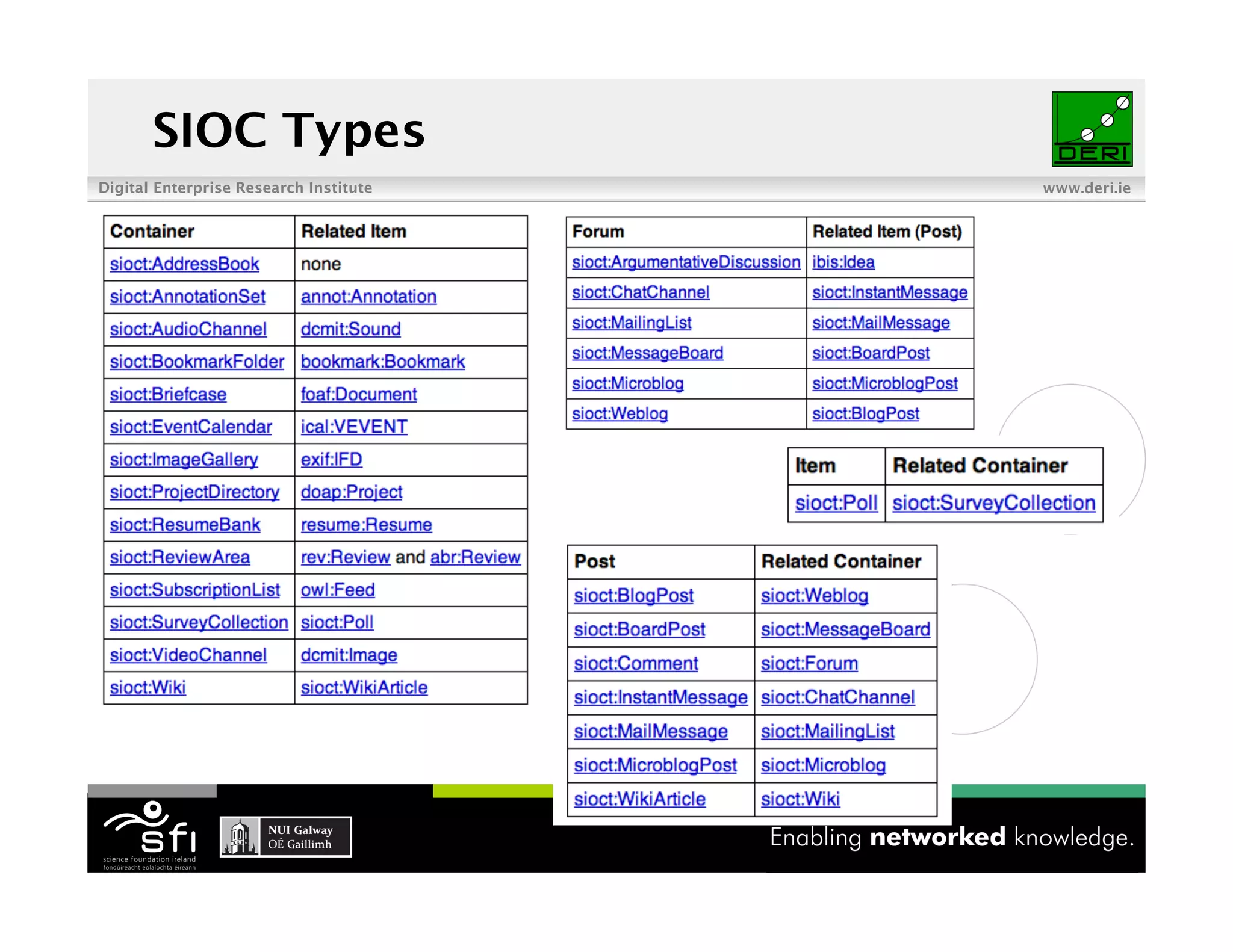
Task: Follow the doap:Project link
Action: (x=352, y=492)
